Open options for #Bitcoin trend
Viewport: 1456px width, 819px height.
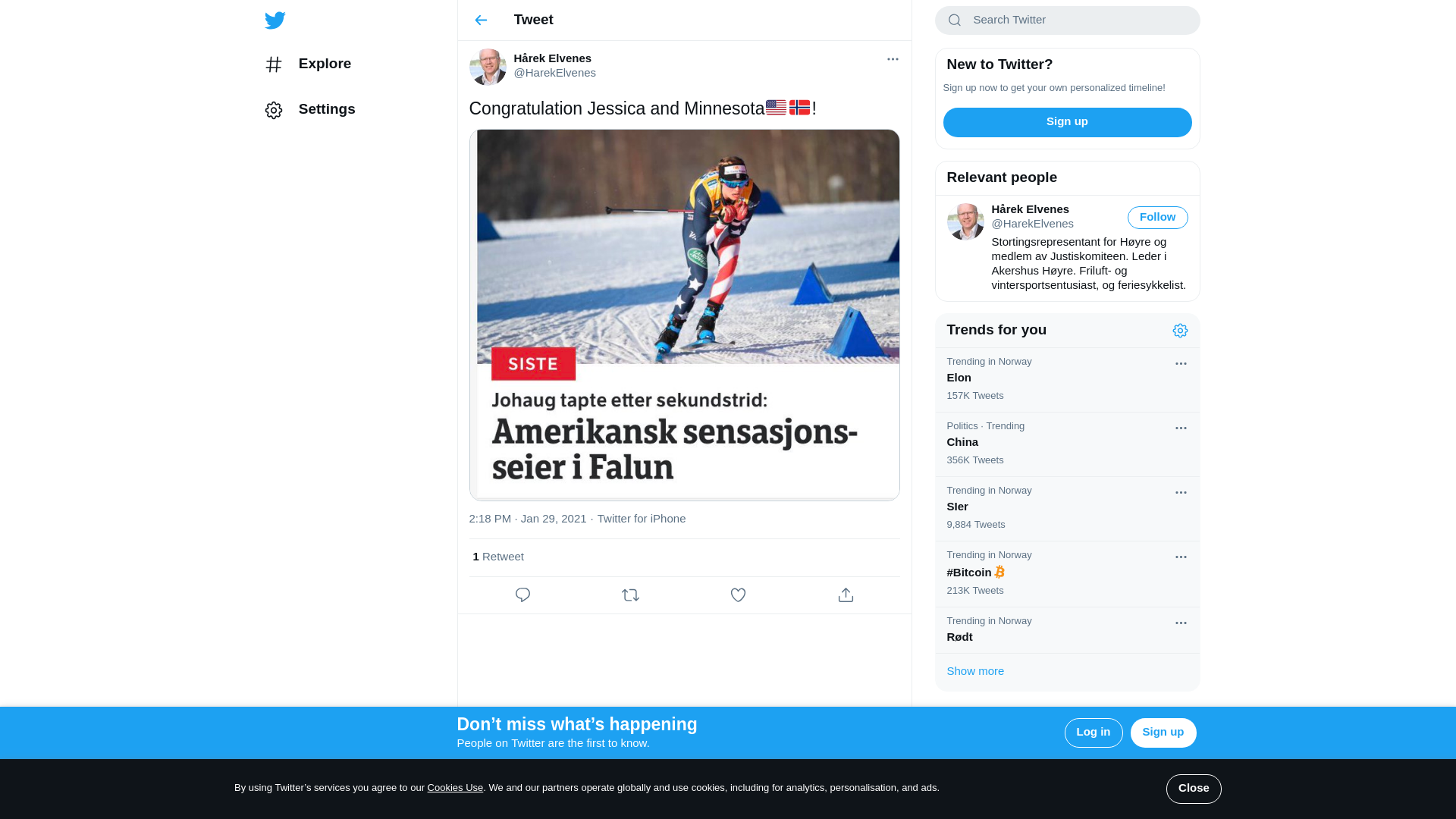tap(1181, 557)
